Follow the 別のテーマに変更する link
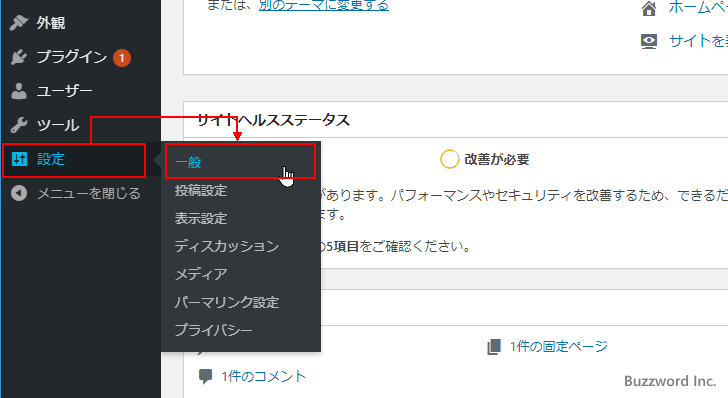This screenshot has height=398, width=728. coord(324,6)
